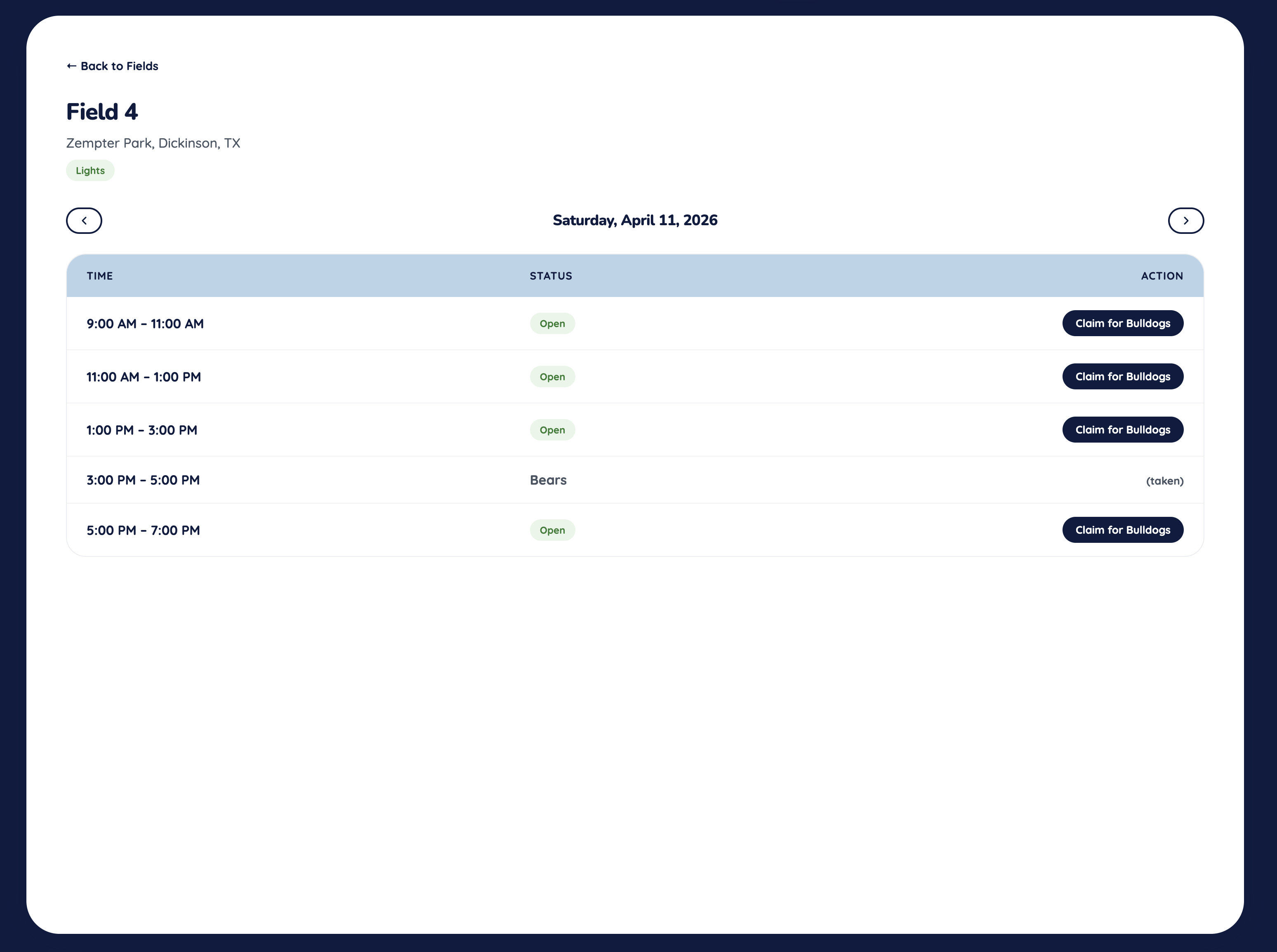Click the Lights amenity badge
This screenshot has width=1277, height=952.
point(90,171)
